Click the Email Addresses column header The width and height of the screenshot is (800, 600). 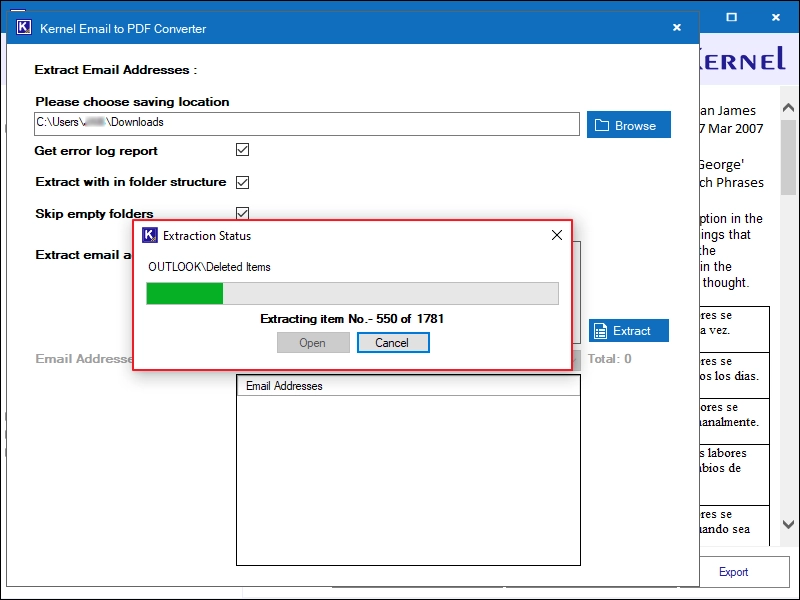[408, 386]
